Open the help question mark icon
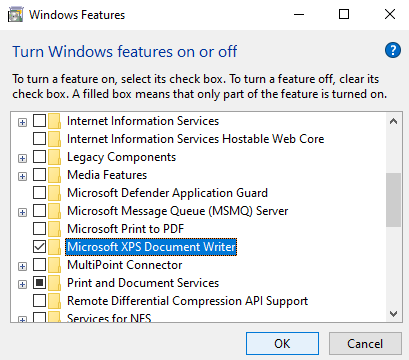The width and height of the screenshot is (409, 360). (393, 51)
